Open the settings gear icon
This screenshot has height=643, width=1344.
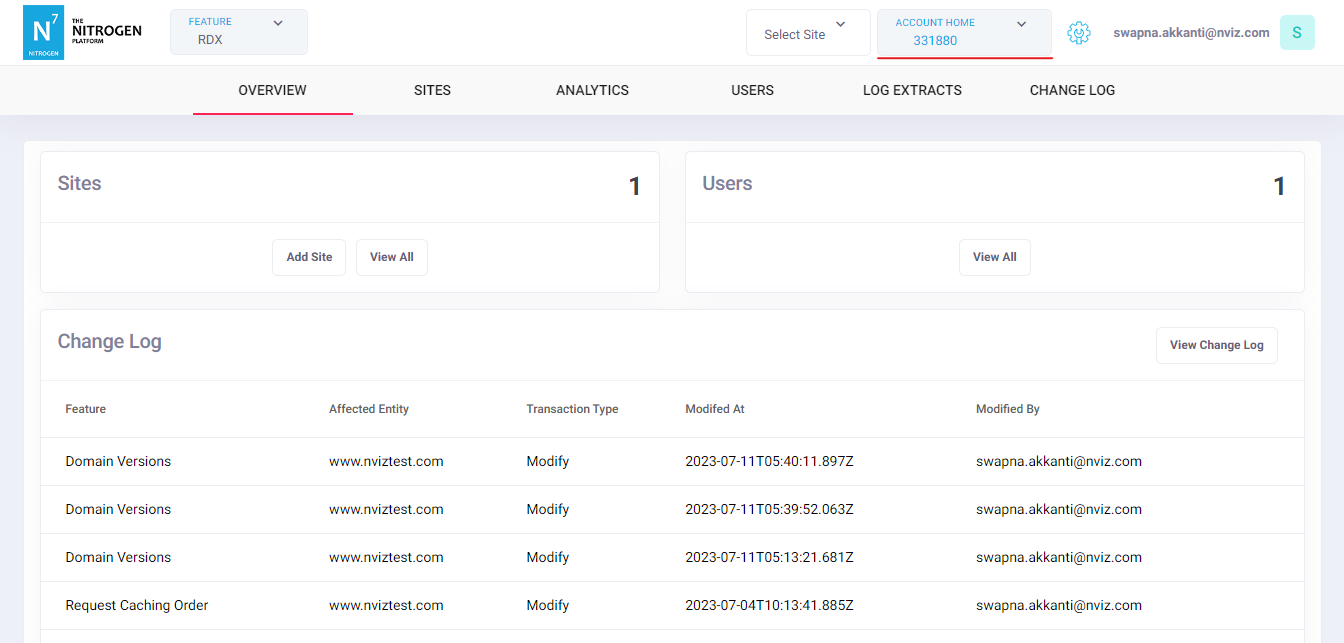(x=1078, y=33)
